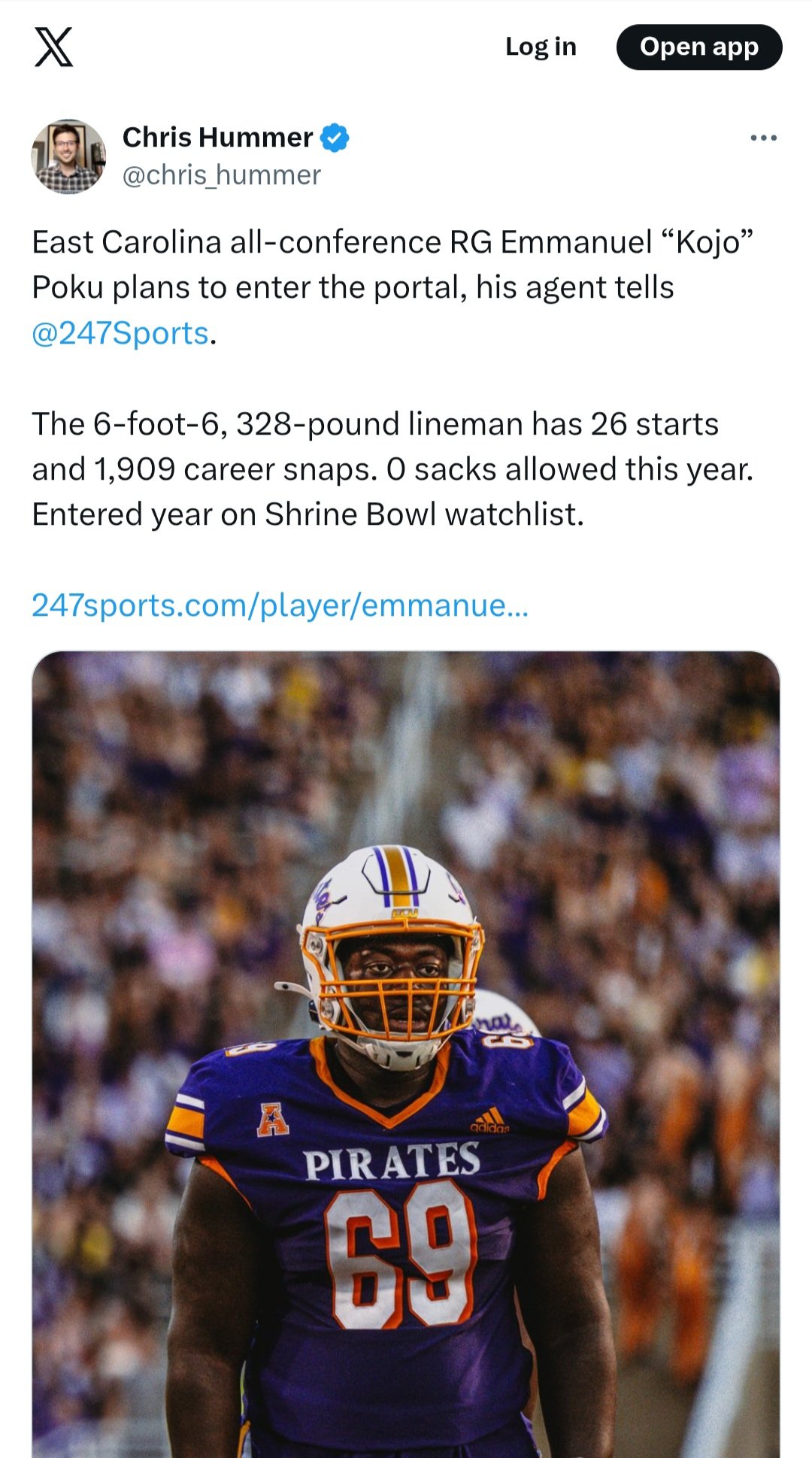The height and width of the screenshot is (1458, 812).
Task: Click the American conference "A" jersey patch
Action: coord(273,1118)
